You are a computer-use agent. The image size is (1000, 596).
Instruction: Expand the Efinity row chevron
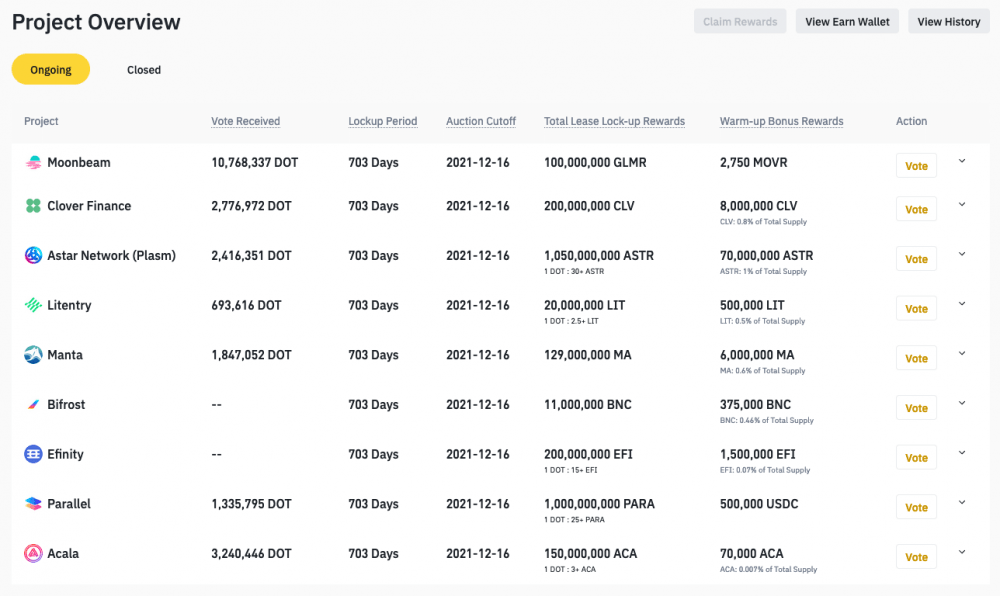pos(962,453)
